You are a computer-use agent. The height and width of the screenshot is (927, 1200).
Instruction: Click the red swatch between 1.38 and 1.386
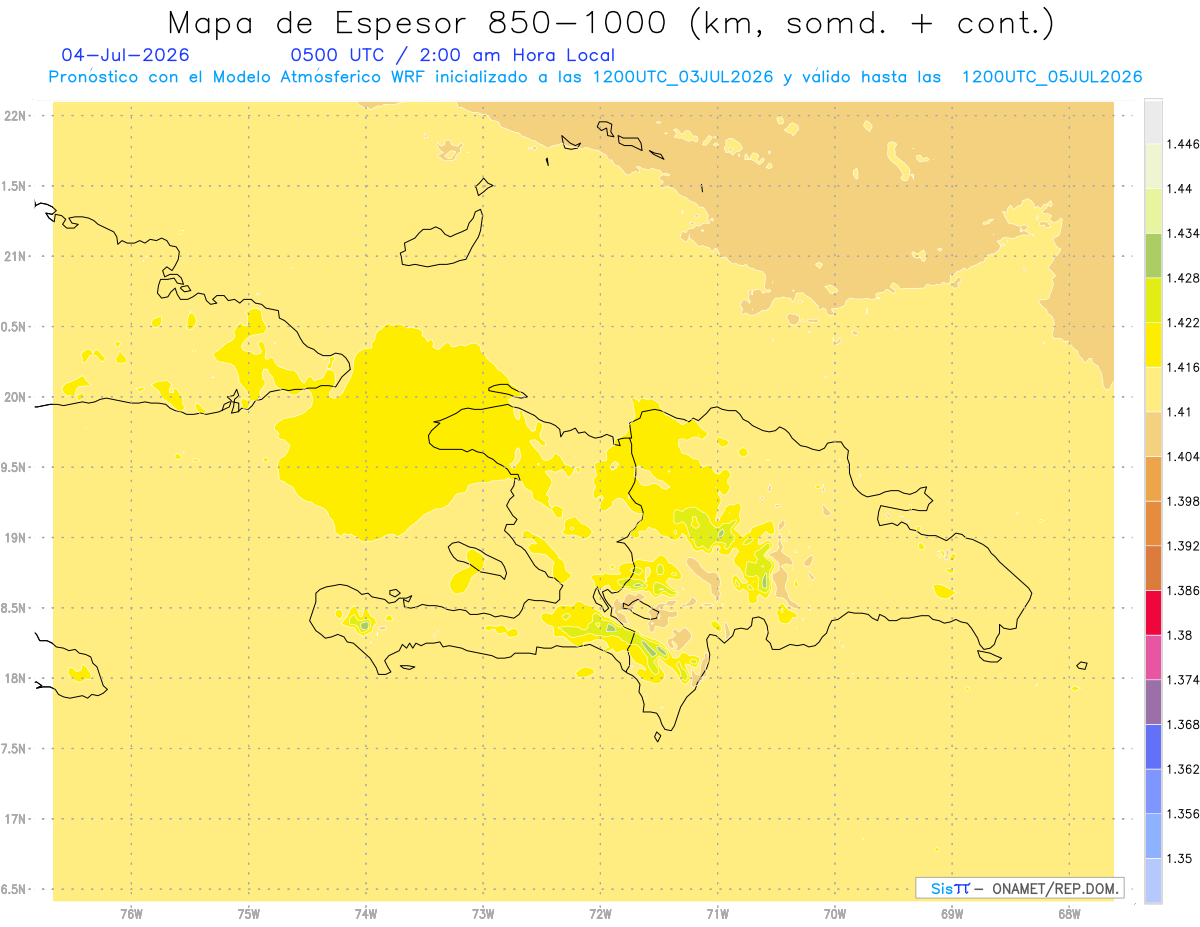point(1153,612)
